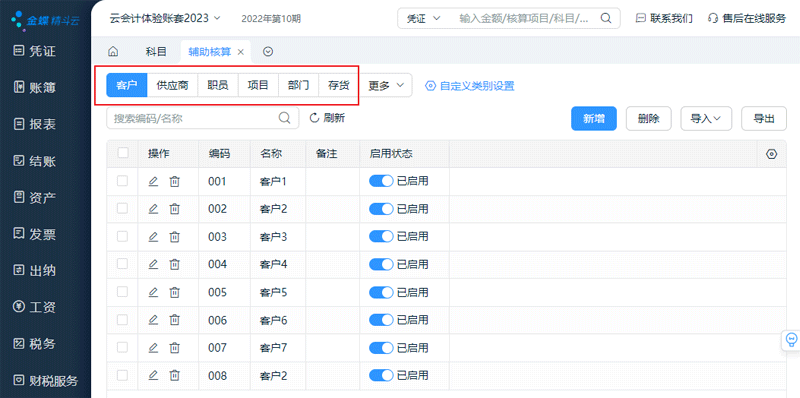Switch to the 科目 tab
Screen dimensions: 800x398
click(x=156, y=52)
